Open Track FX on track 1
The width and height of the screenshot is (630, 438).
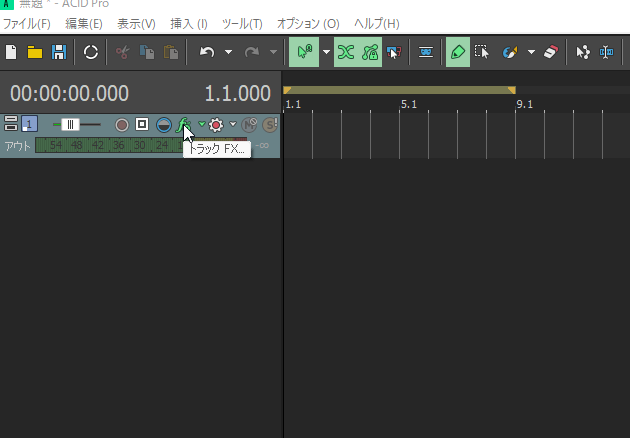coord(183,125)
